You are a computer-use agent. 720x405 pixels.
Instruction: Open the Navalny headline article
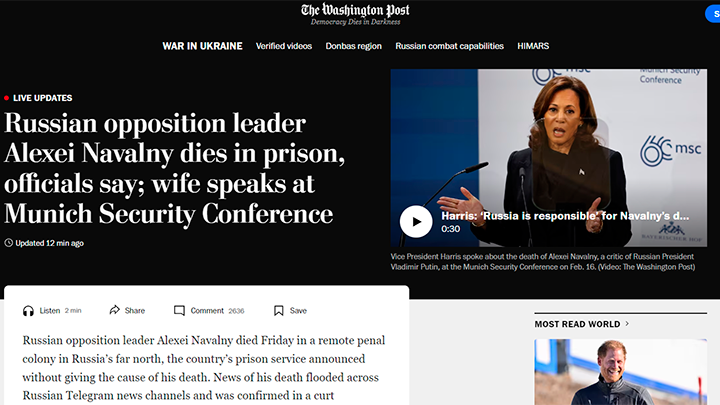coord(174,169)
